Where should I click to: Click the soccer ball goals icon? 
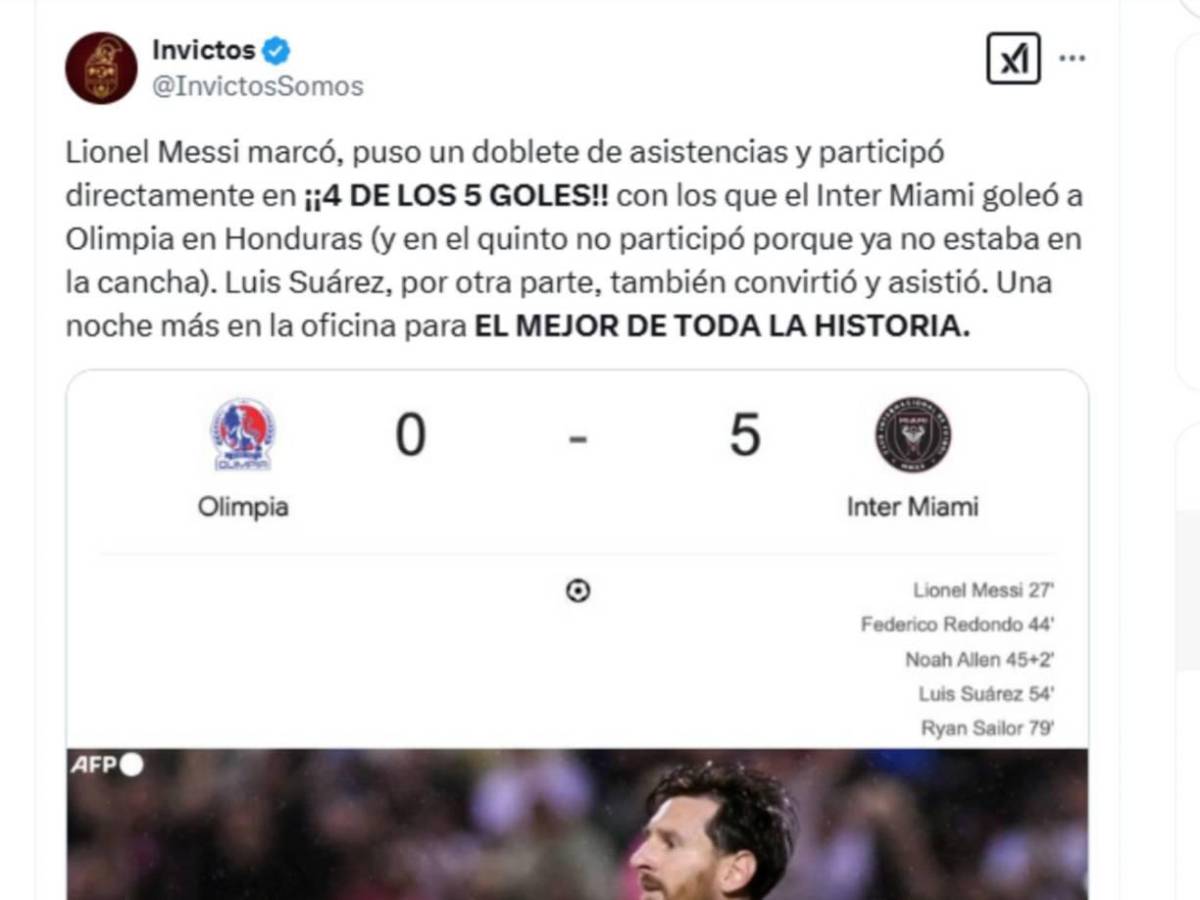[578, 591]
